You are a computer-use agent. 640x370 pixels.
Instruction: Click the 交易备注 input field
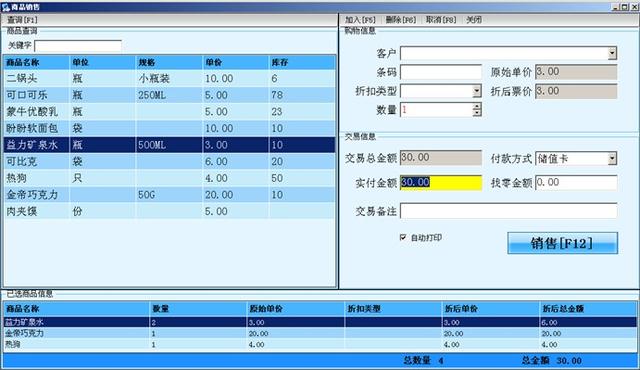[x=509, y=211]
